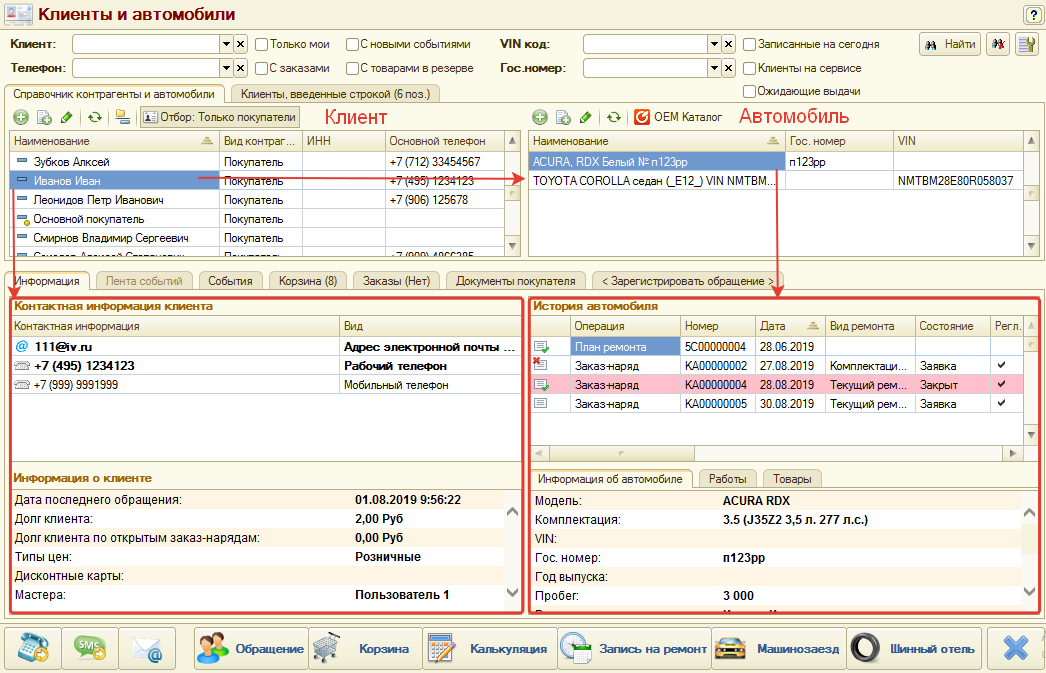Click the phone call icon button

pyautogui.click(x=33, y=648)
